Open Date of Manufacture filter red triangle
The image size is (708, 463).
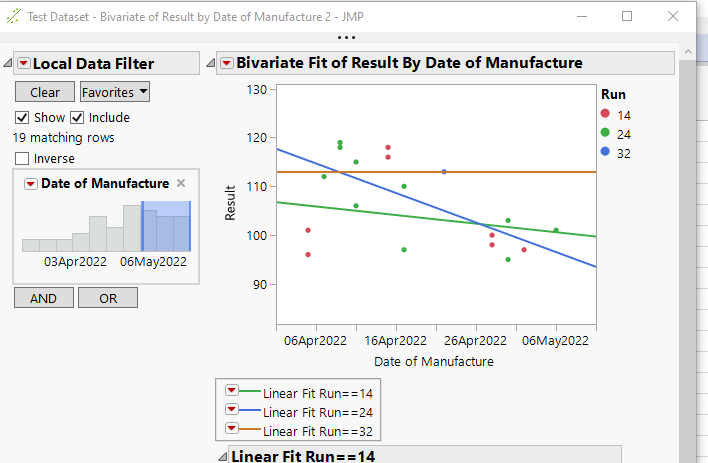click(31, 184)
